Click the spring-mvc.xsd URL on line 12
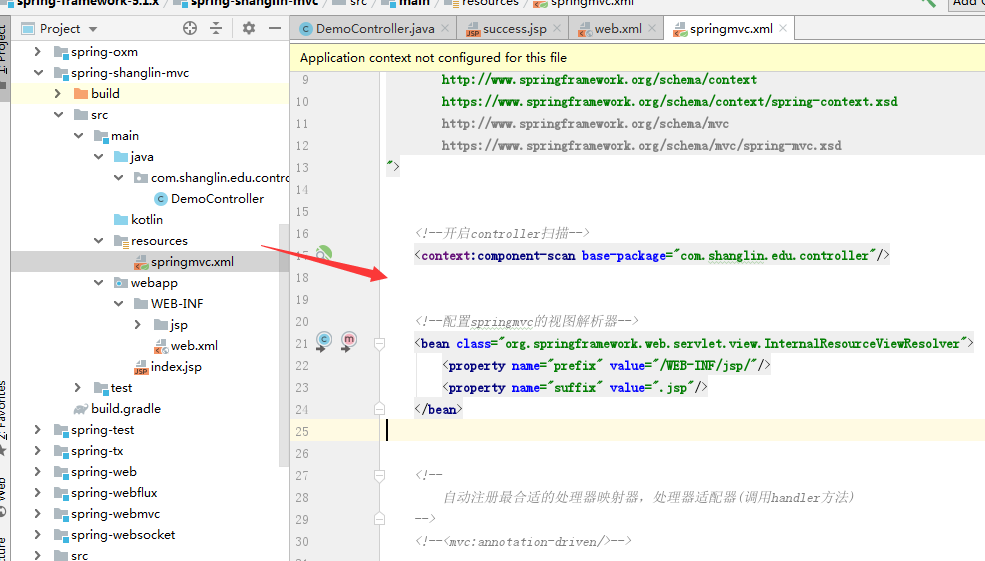The image size is (985, 561). (641, 146)
